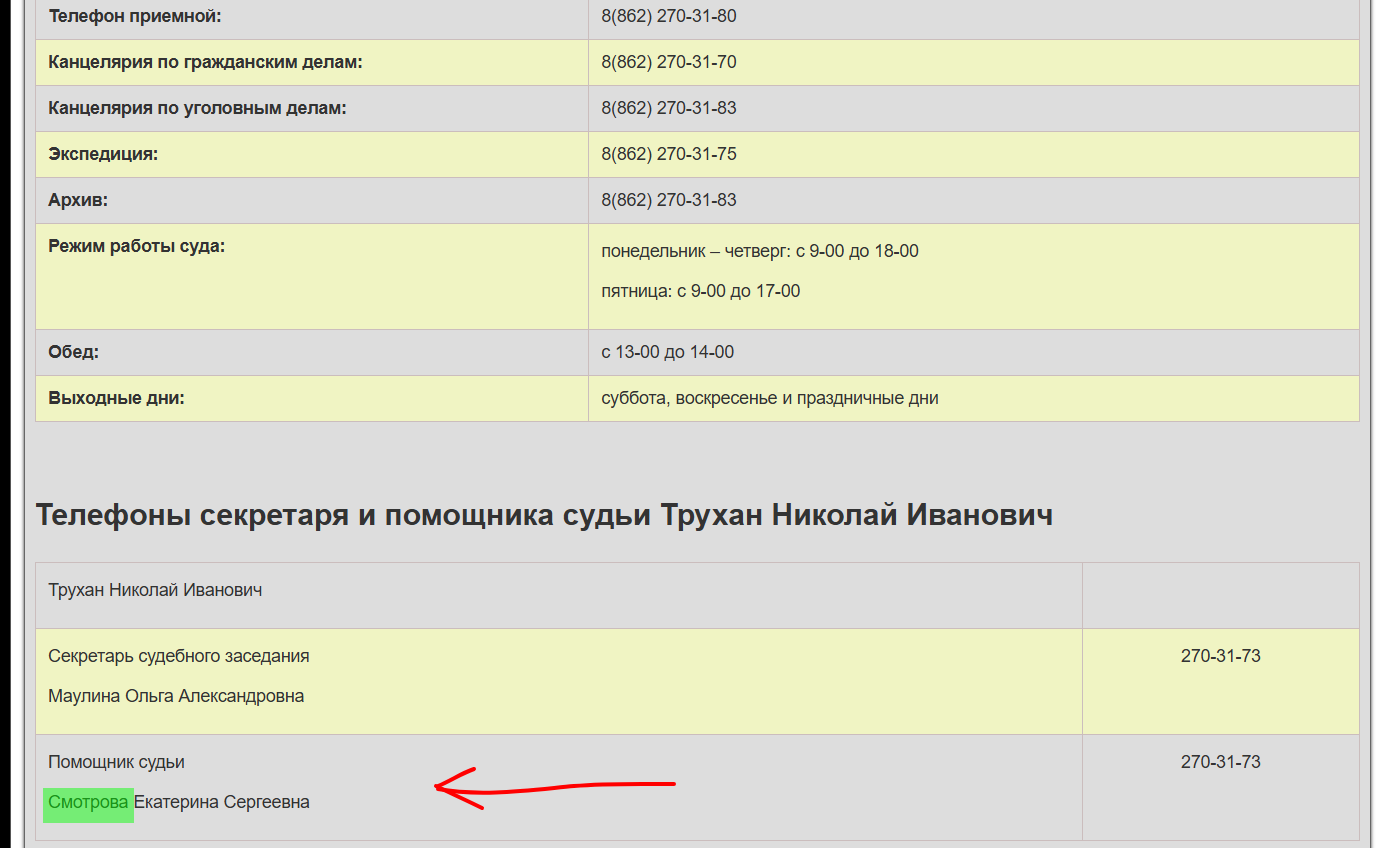This screenshot has height=848, width=1377.
Task: Click the Monday–Thursday working hours line
Action: tap(759, 251)
